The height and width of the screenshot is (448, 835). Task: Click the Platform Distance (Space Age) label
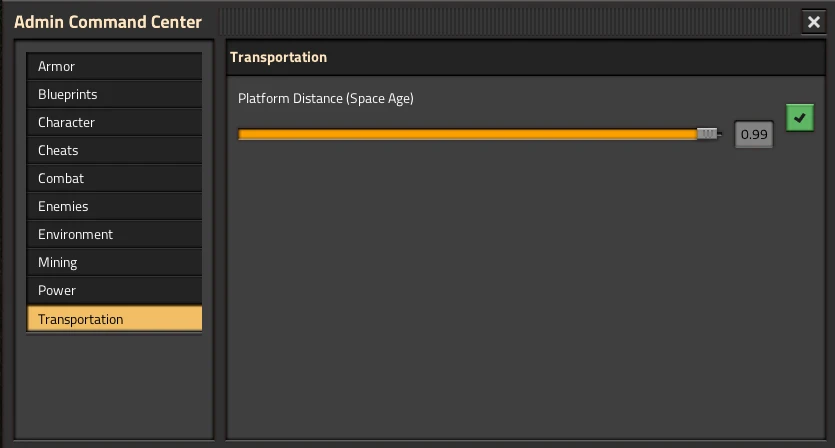[326, 98]
